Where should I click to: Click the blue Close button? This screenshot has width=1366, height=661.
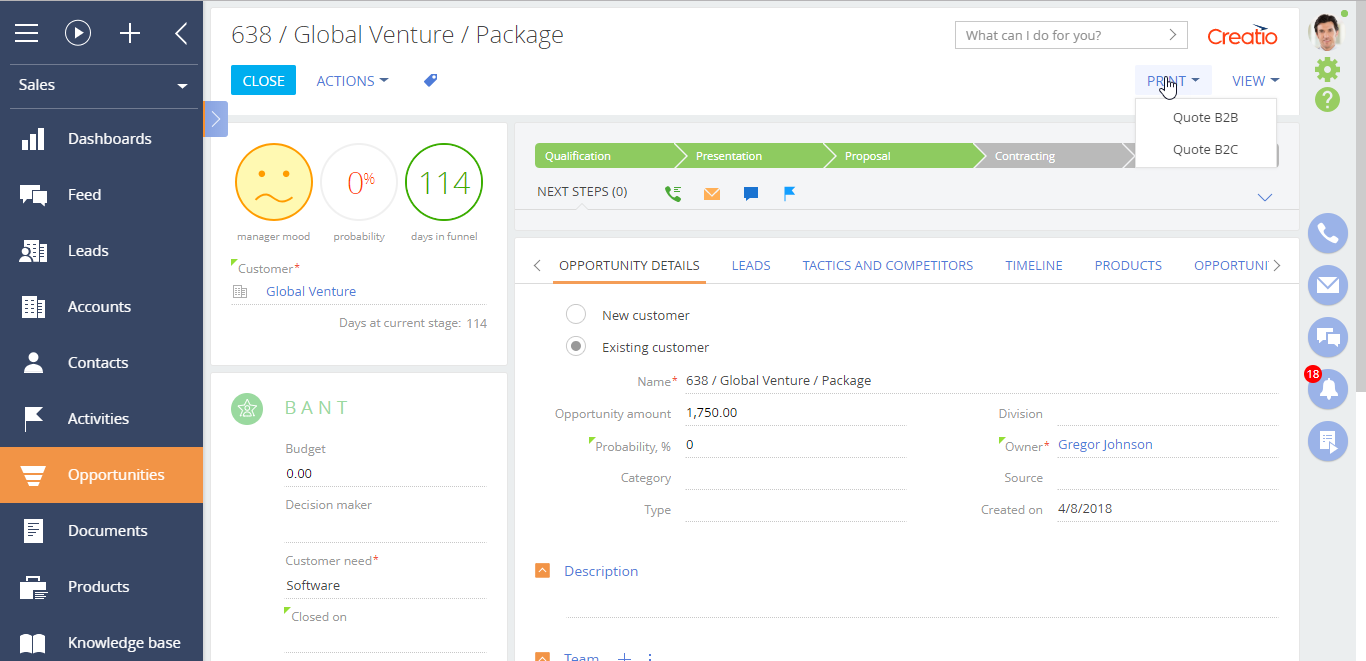[263, 81]
